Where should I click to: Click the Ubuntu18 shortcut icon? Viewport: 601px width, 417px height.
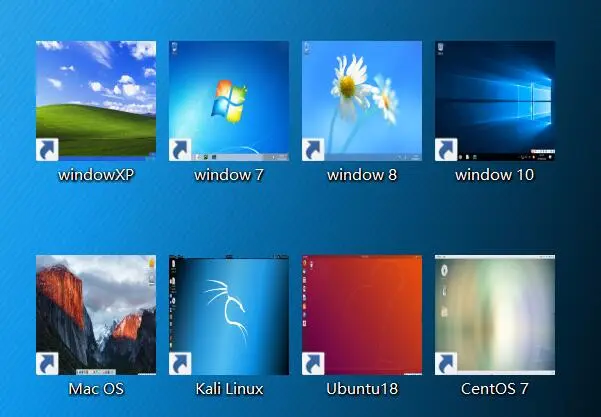pyautogui.click(x=362, y=315)
